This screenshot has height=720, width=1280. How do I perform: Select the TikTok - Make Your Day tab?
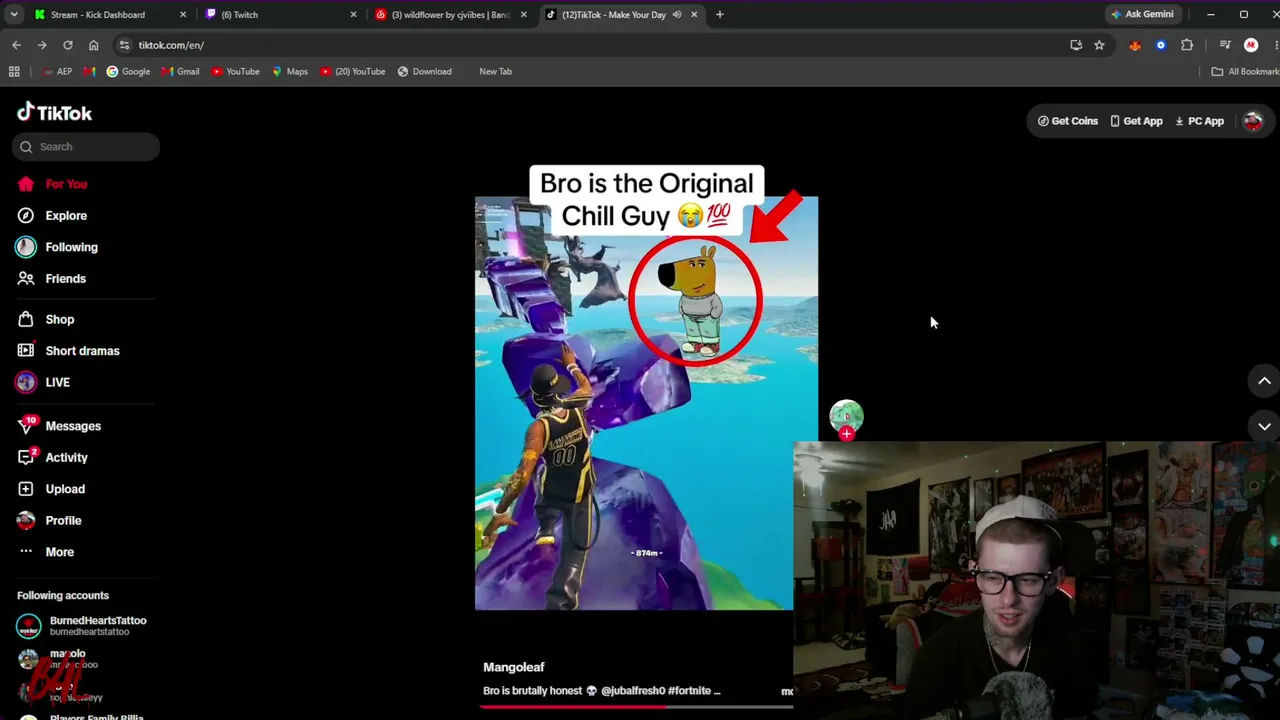coord(621,15)
